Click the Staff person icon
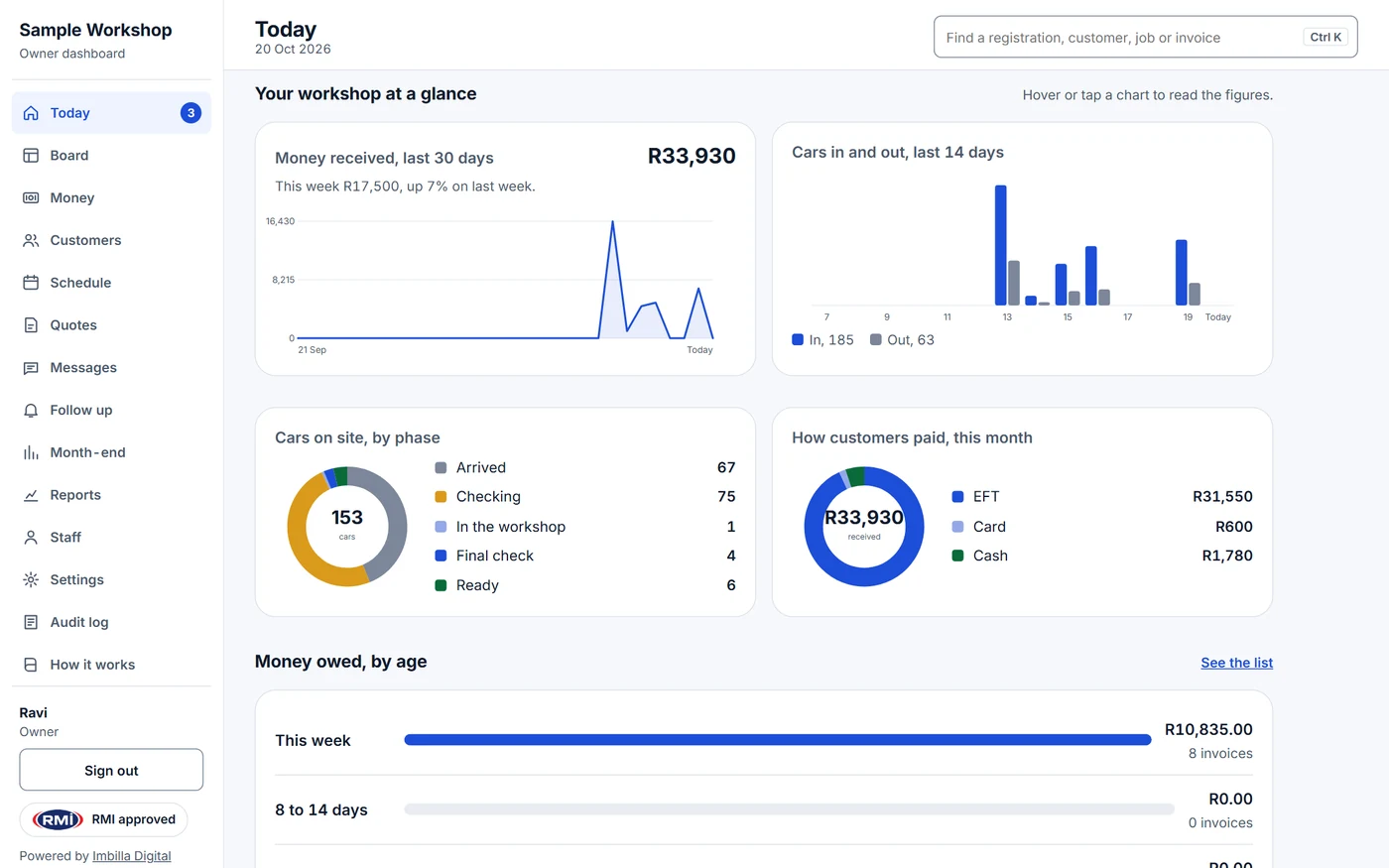The image size is (1389, 868). [31, 538]
